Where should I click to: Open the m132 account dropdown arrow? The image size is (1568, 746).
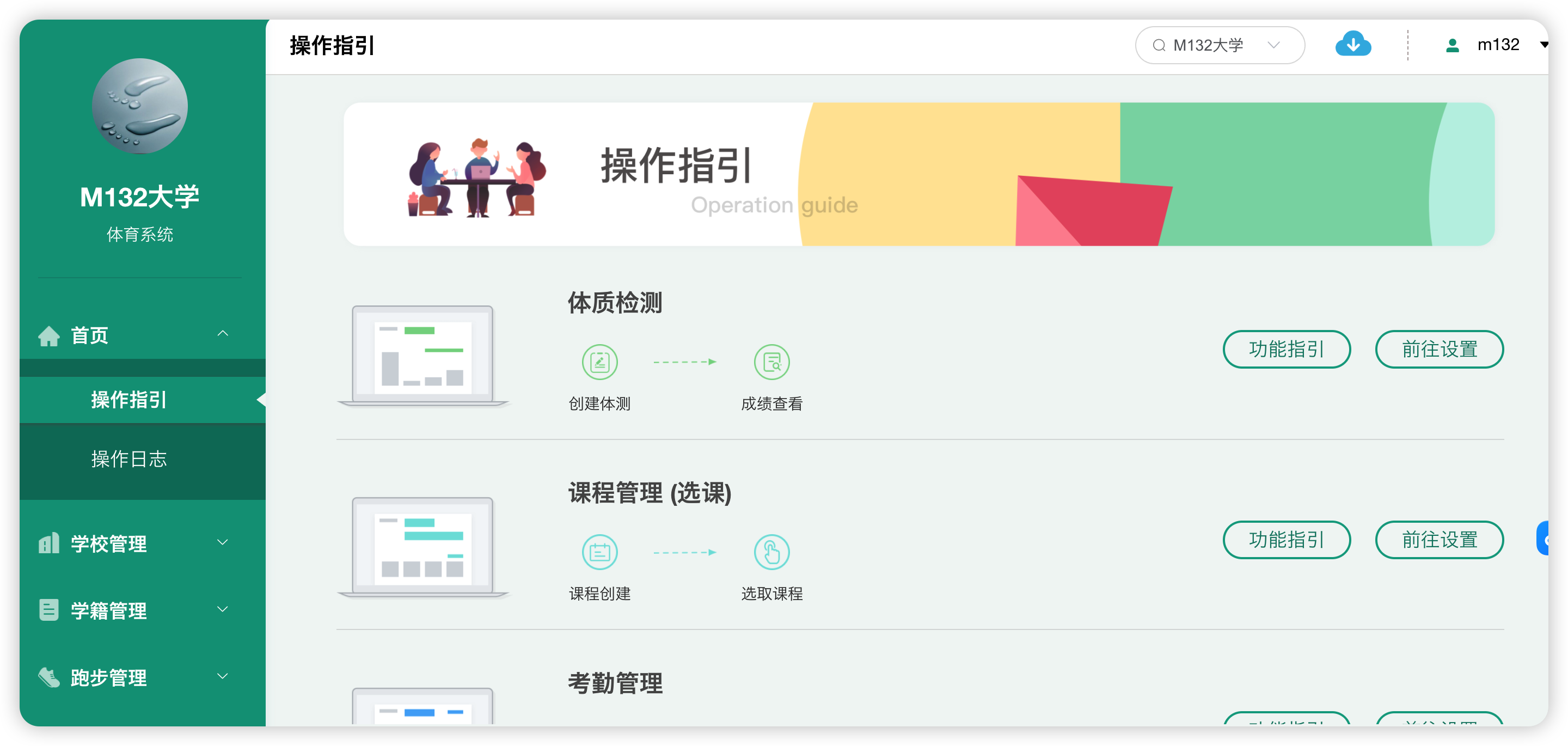(1543, 45)
